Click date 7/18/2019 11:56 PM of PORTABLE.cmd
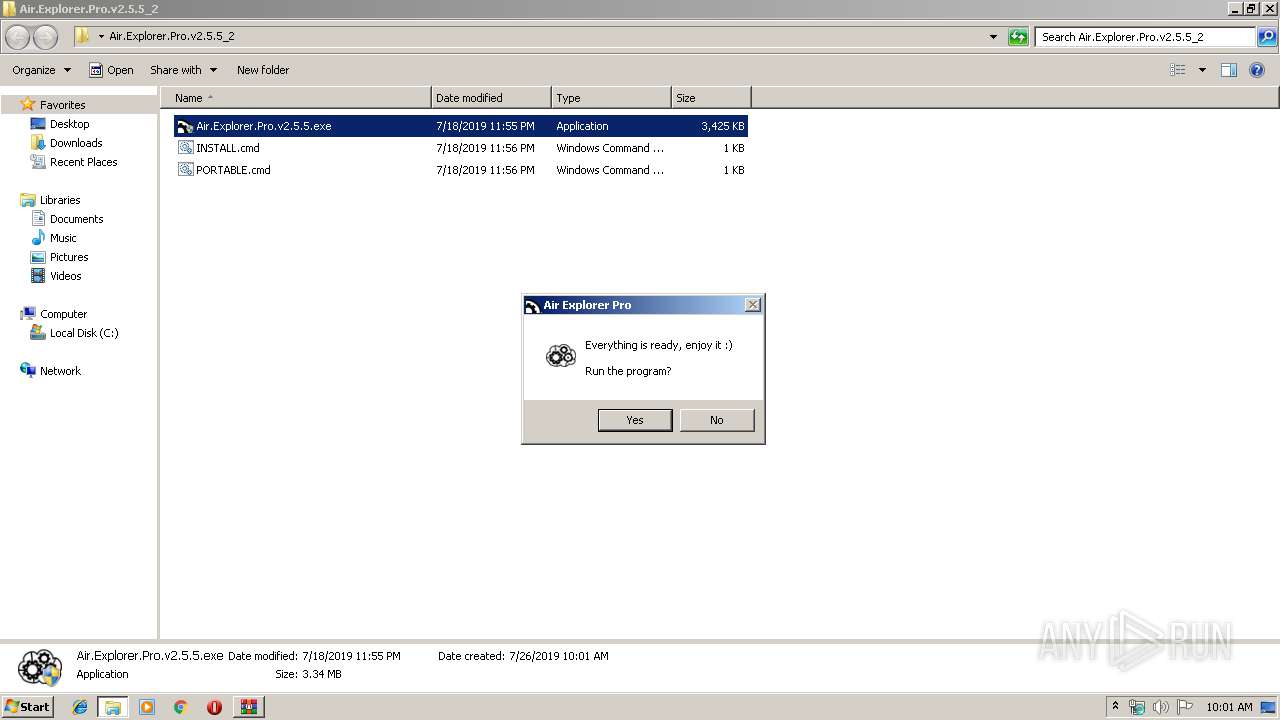The width and height of the screenshot is (1280, 720). 485,170
